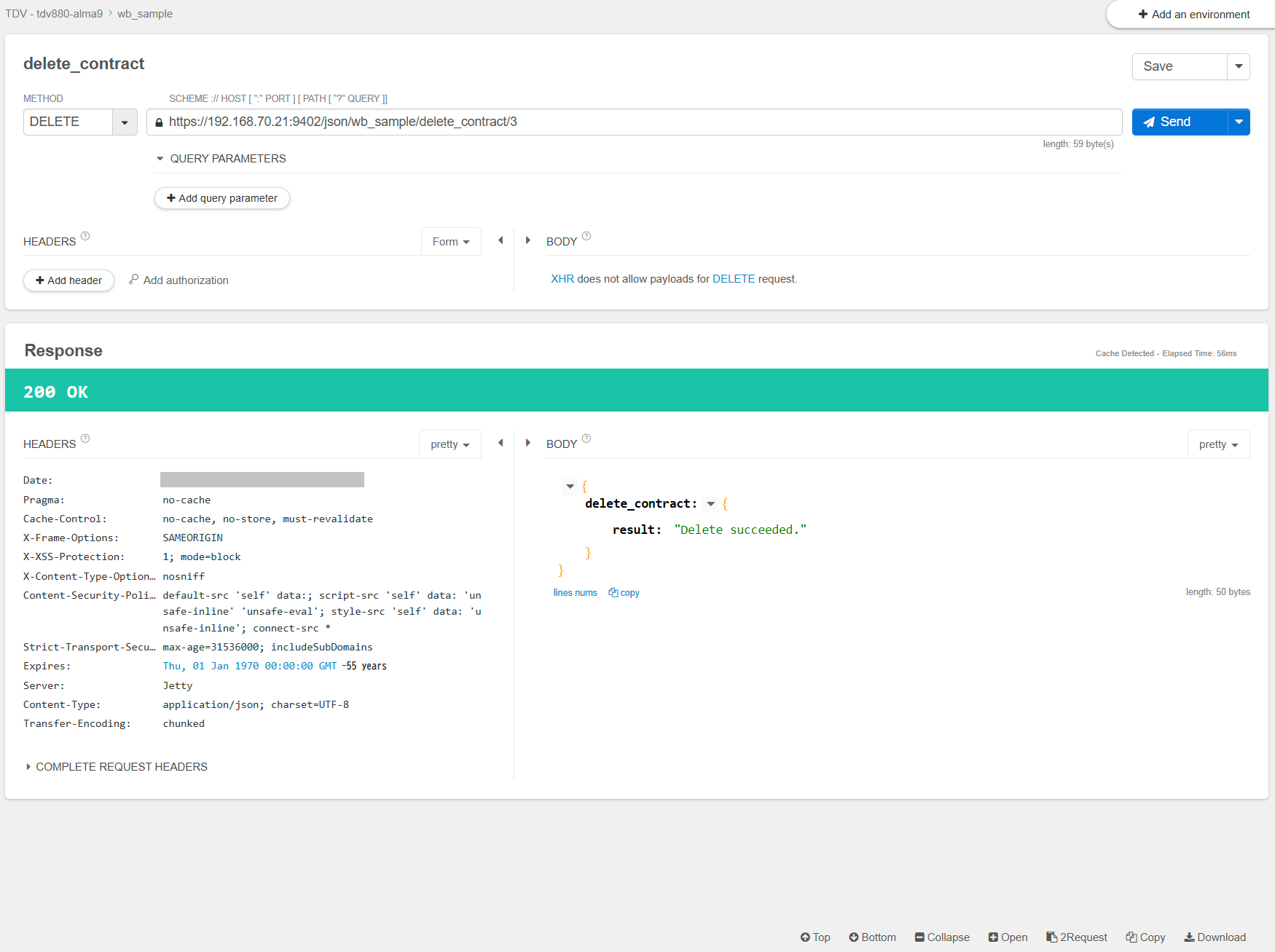The width and height of the screenshot is (1275, 952).
Task: Click the request URL input field
Action: (634, 122)
